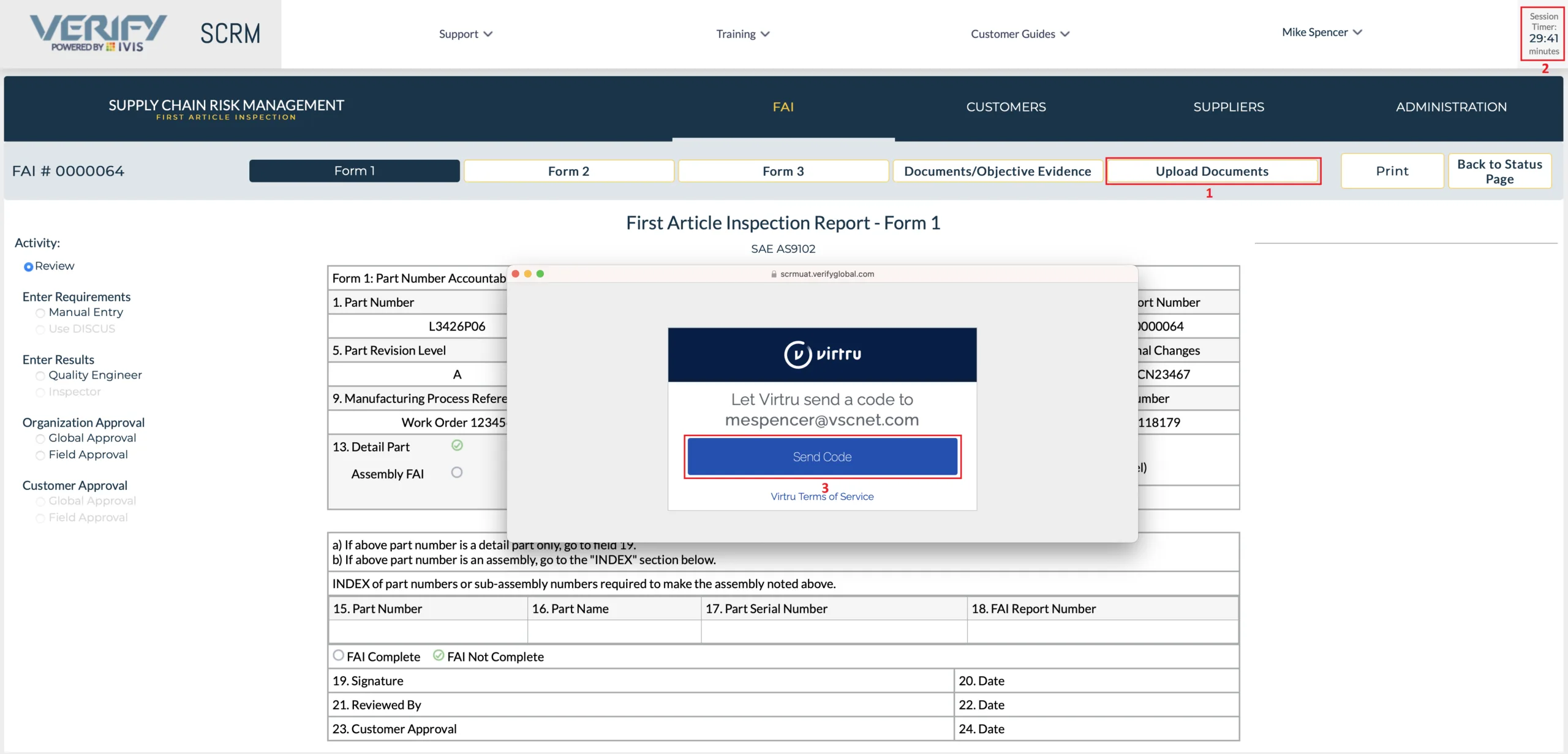Click the empty cell under 16. Part Name
The width and height of the screenshot is (1568, 754).
[614, 631]
